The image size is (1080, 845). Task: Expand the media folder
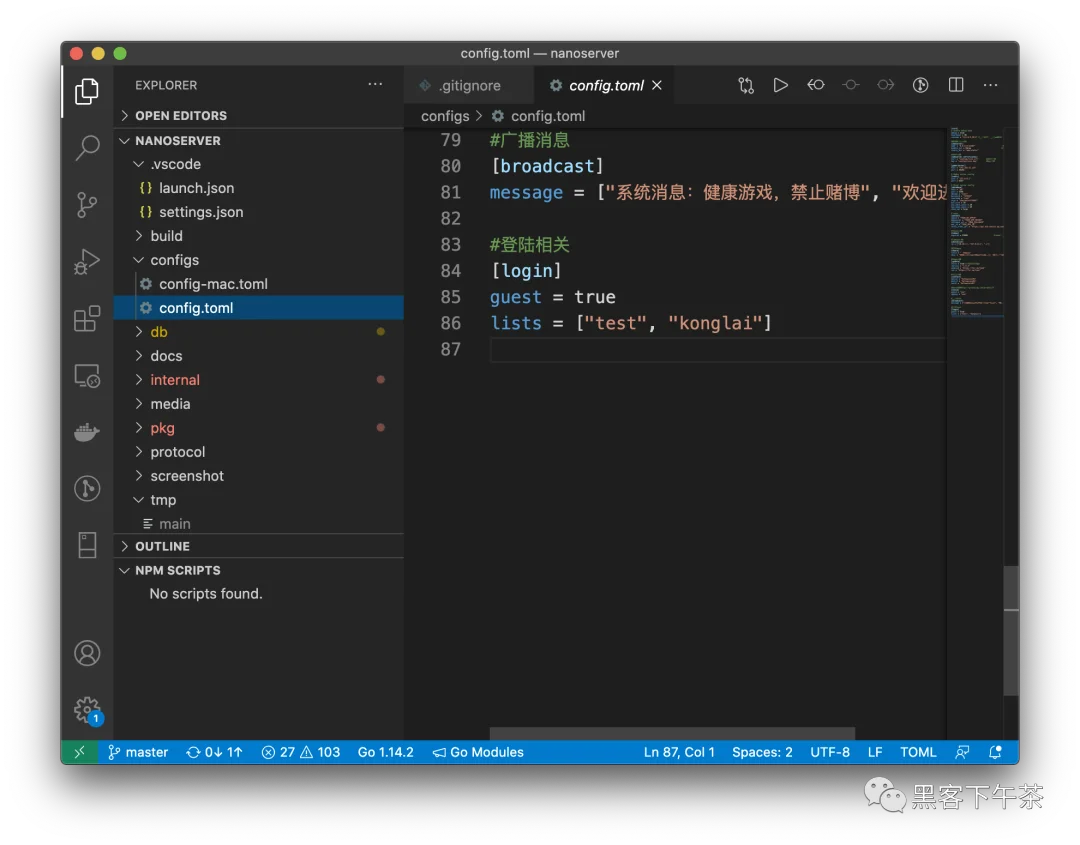tap(259, 404)
